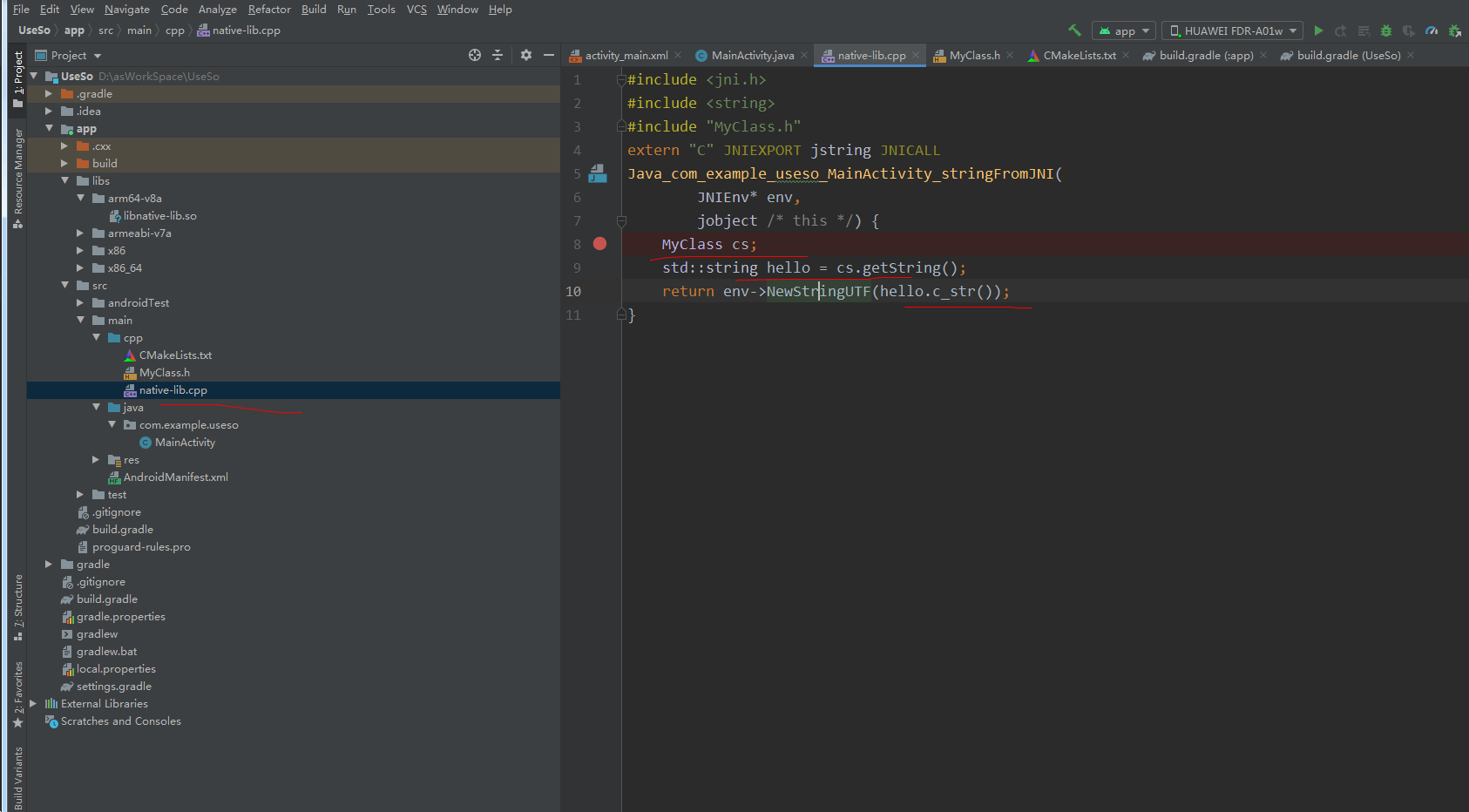1469x812 pixels.
Task: Profile the app with the profiler icon
Action: point(1431,30)
